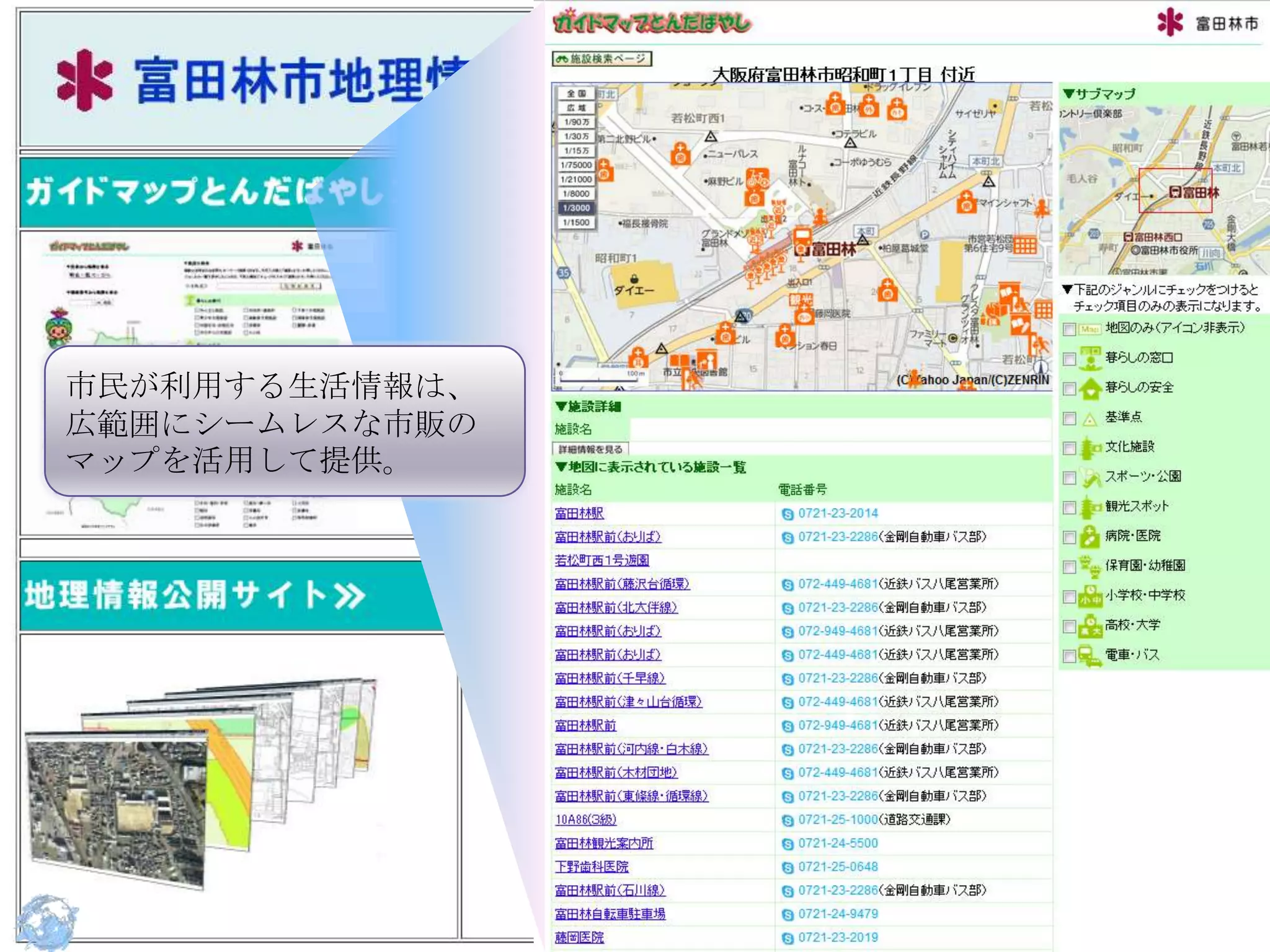Click phone icon beside 富田林駅 number
Viewport: 1270px width, 952px height.
pyautogui.click(x=788, y=514)
